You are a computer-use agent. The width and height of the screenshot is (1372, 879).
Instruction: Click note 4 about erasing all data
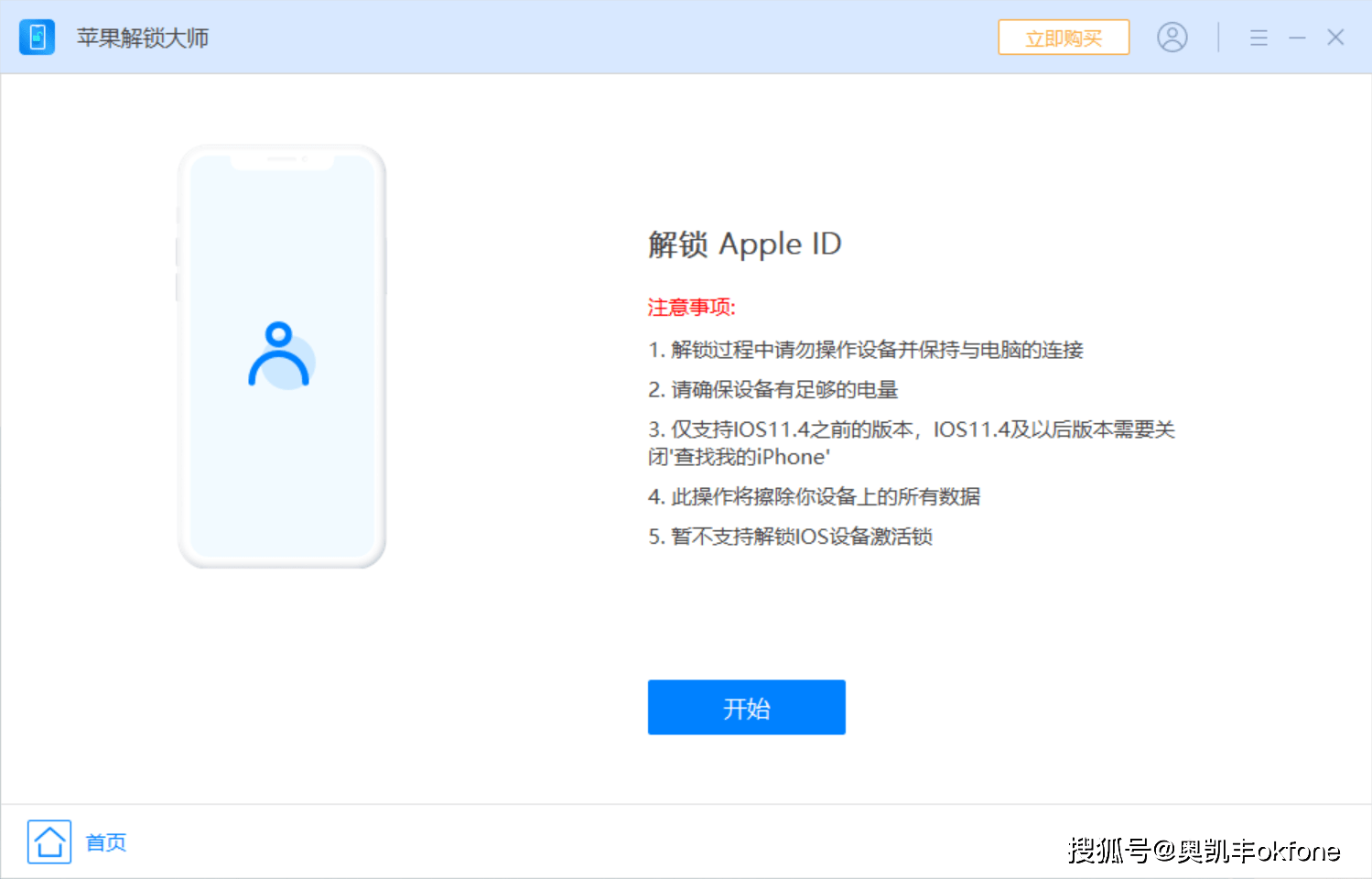814,496
